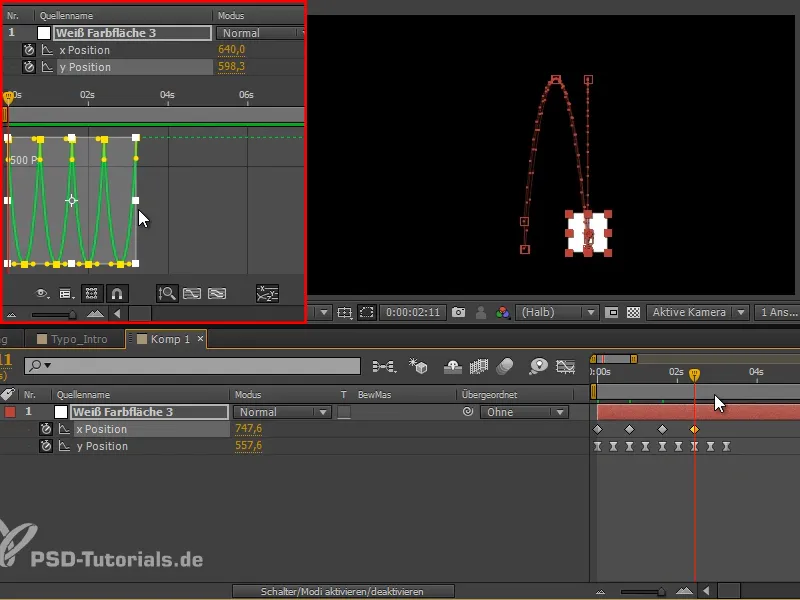The image size is (800, 600).
Task: Open the composition mini-flowchart
Action: click(x=384, y=366)
